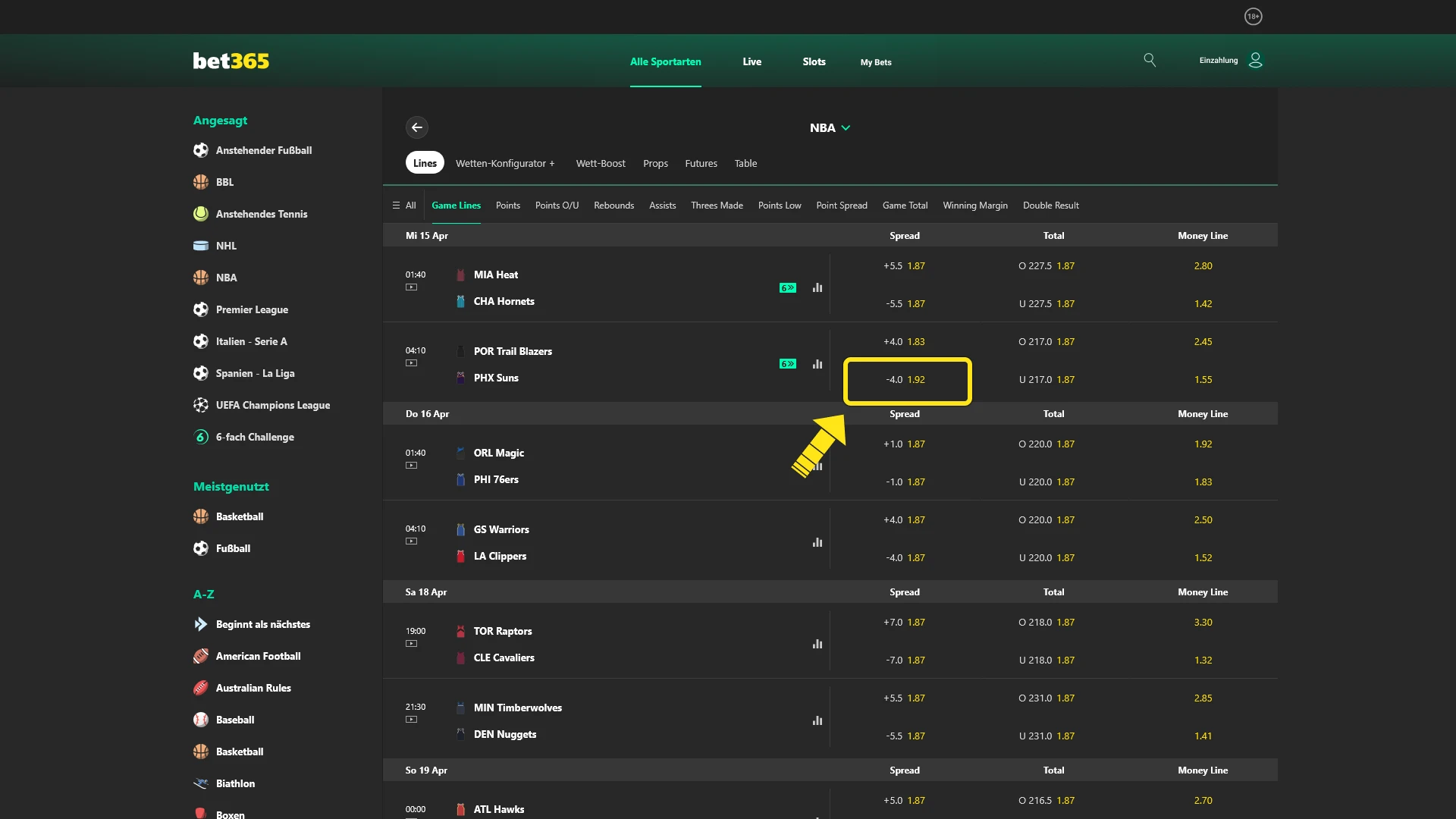This screenshot has width=1456, height=819.
Task: Switch to the Live section
Action: (x=752, y=62)
